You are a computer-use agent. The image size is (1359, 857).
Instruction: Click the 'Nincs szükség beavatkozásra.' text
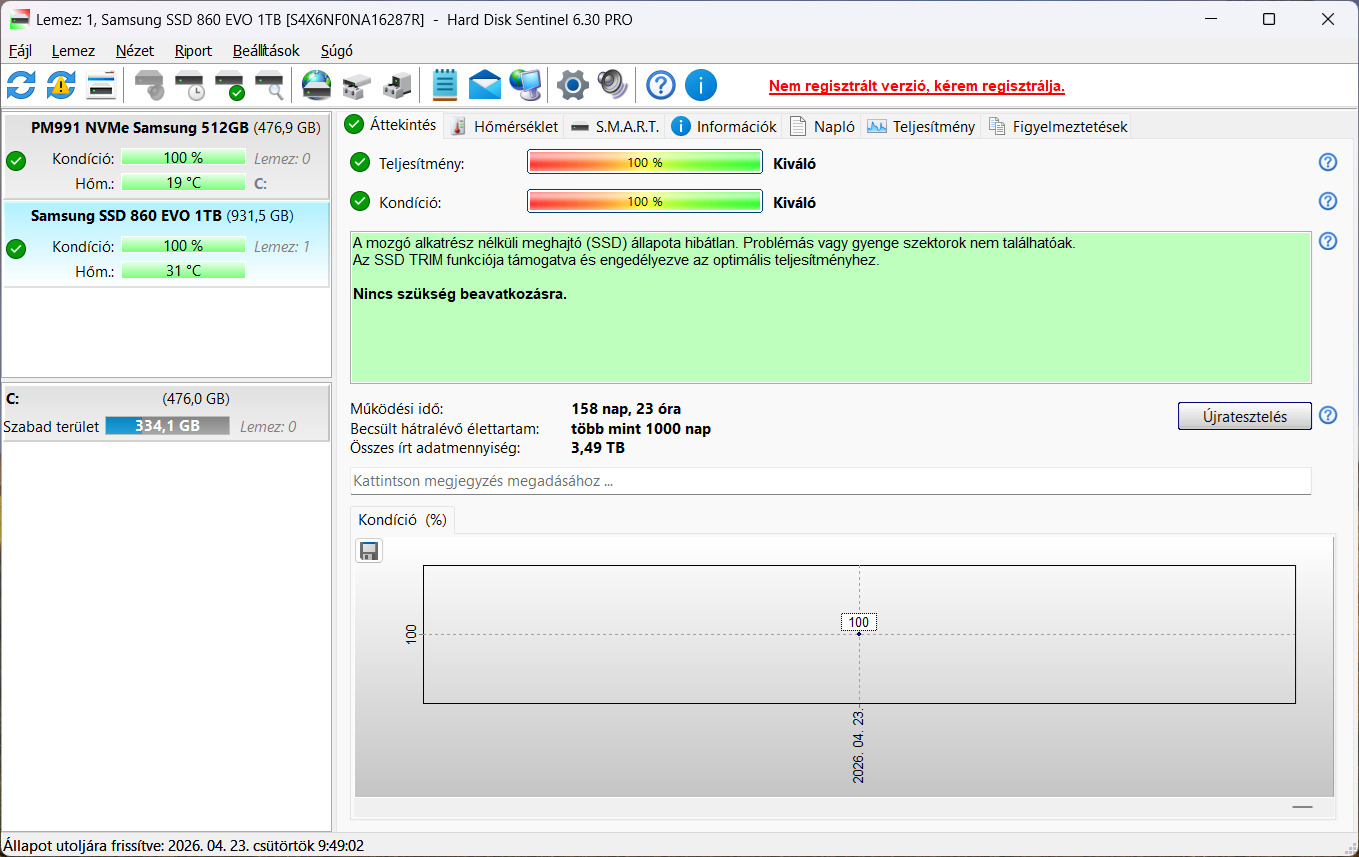coord(460,294)
